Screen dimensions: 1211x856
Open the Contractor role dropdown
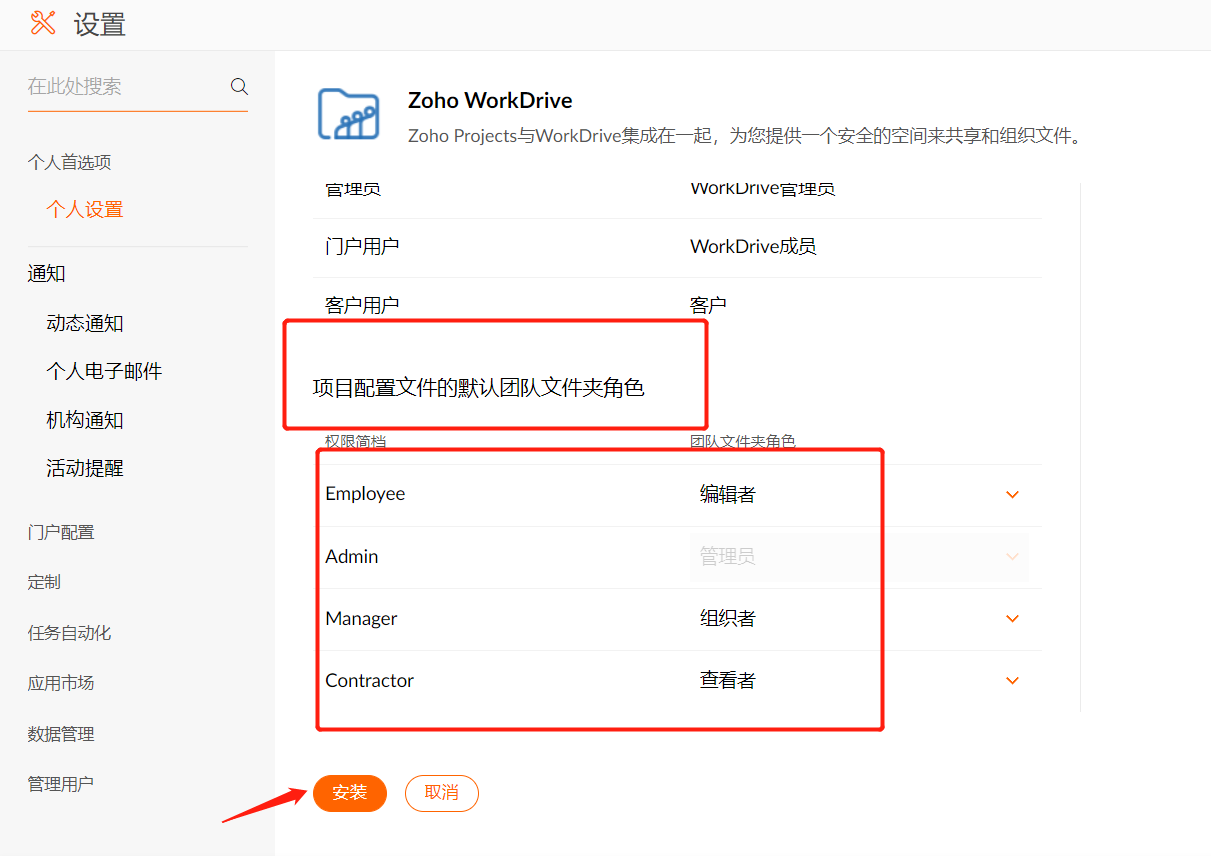(x=1012, y=680)
